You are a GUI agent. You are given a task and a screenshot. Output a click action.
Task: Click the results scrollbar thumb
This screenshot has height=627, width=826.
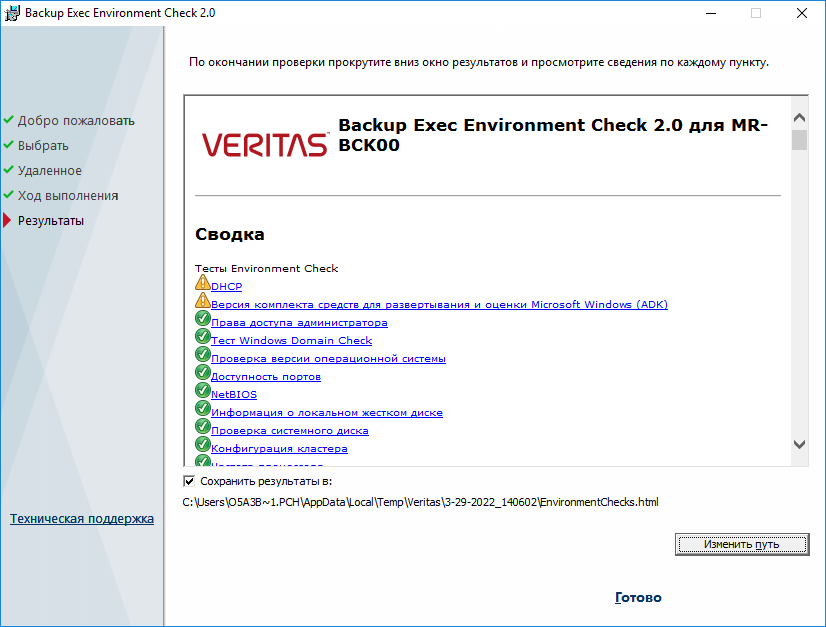point(799,140)
